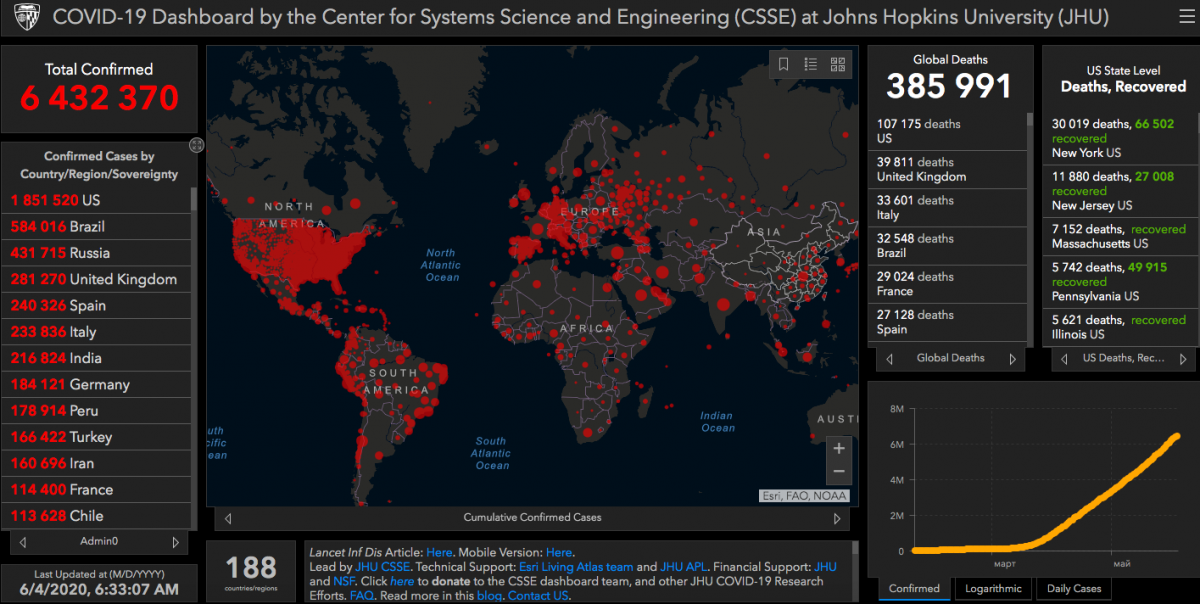Open Esri Living Atlas team link
This screenshot has width=1200, height=604.
tap(576, 567)
